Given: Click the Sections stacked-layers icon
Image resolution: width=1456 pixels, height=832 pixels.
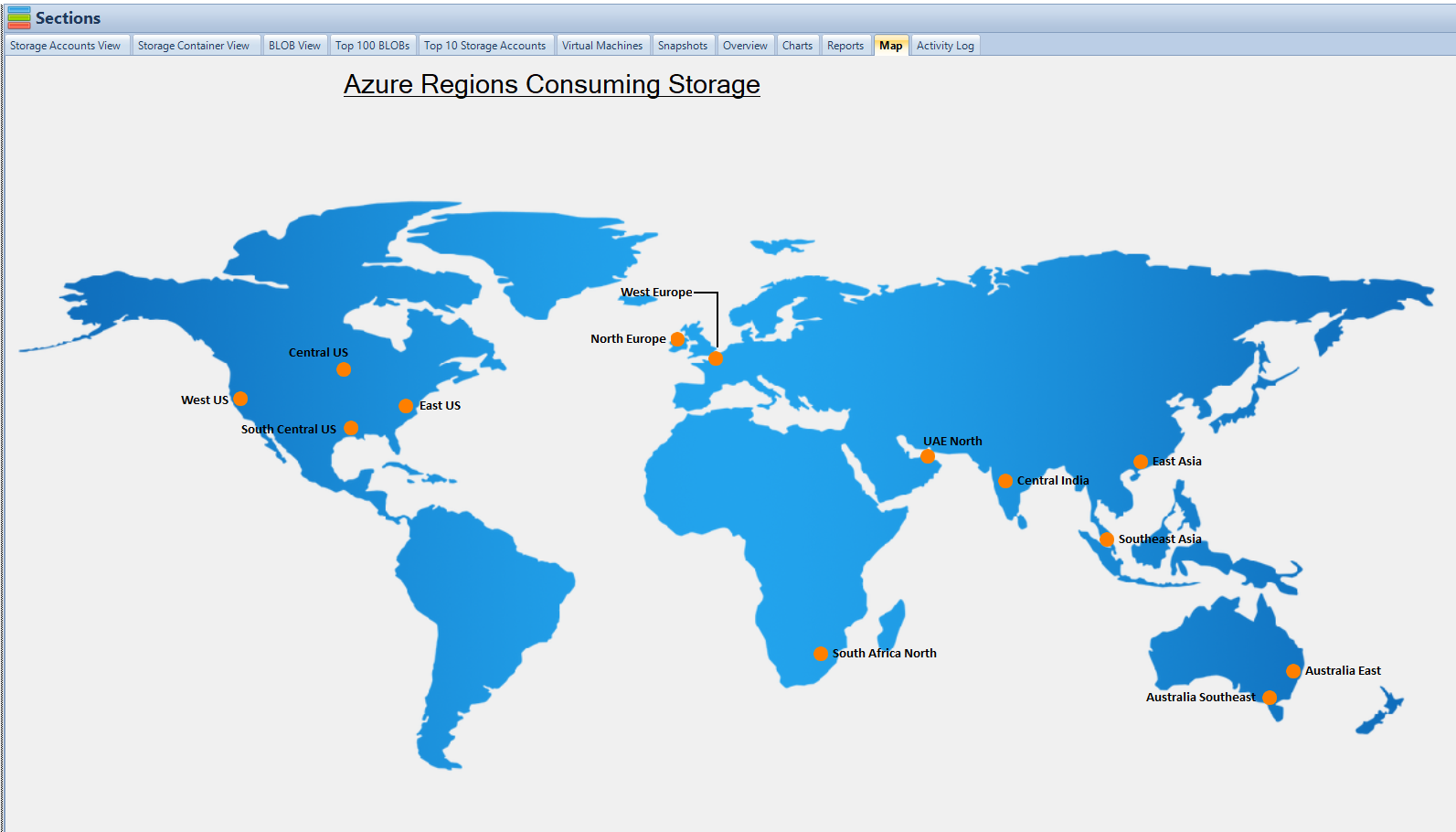Looking at the screenshot, I should (19, 18).
